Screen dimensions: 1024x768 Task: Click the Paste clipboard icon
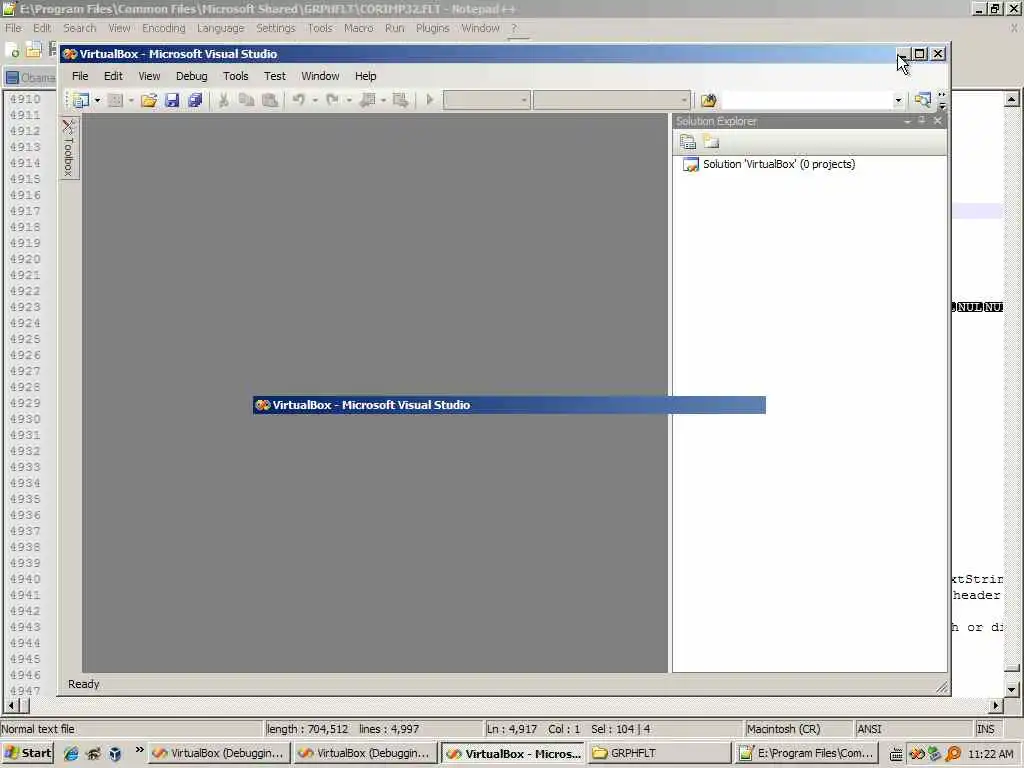click(270, 100)
